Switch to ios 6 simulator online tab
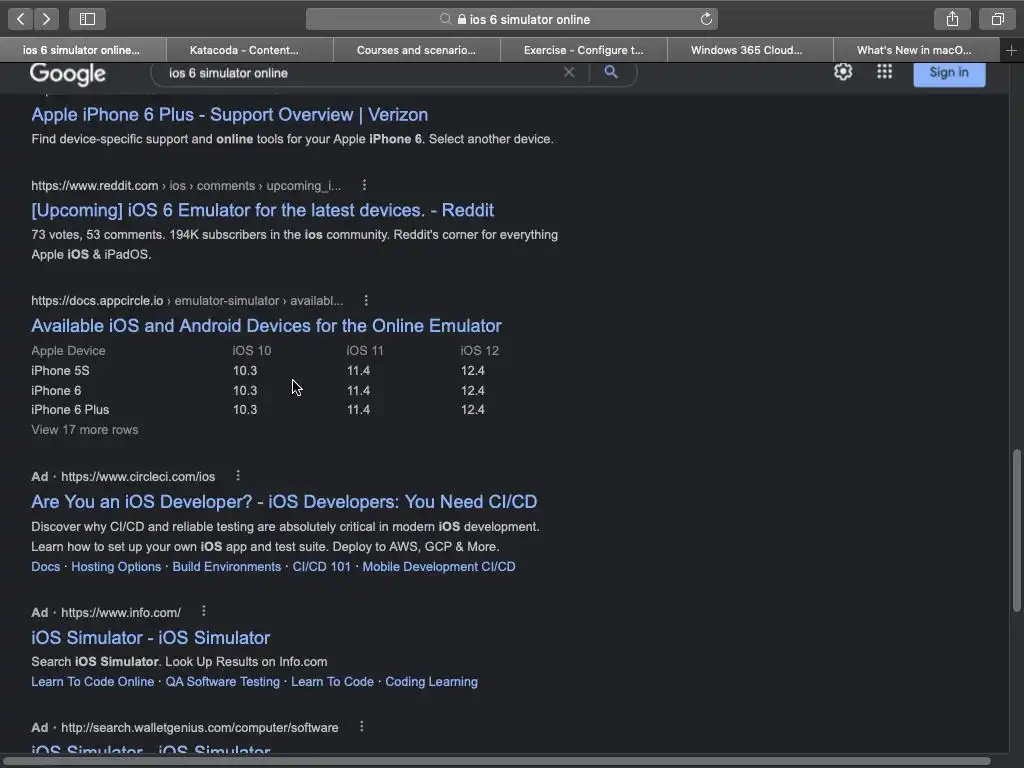 point(82,50)
